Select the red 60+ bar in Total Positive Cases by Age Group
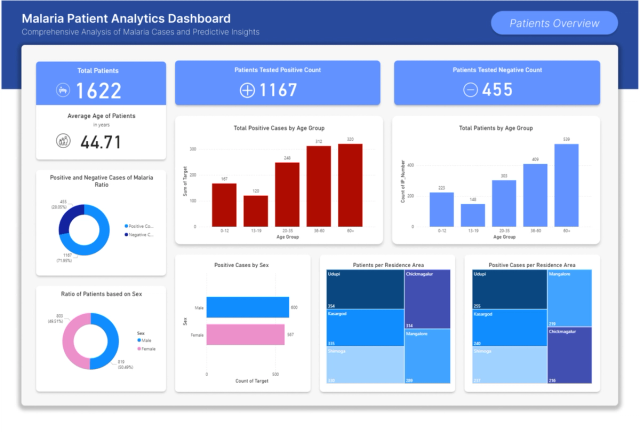The width and height of the screenshot is (640, 432). coord(350,185)
